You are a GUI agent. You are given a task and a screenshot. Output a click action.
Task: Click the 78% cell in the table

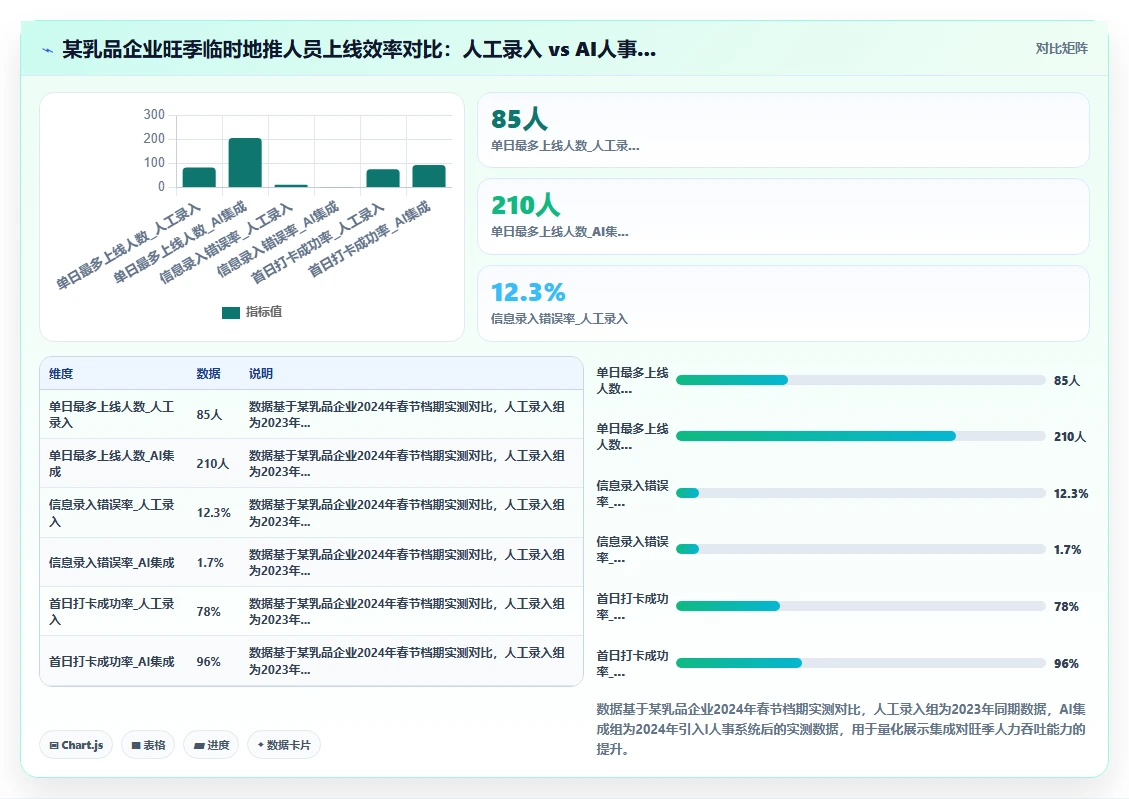point(209,611)
